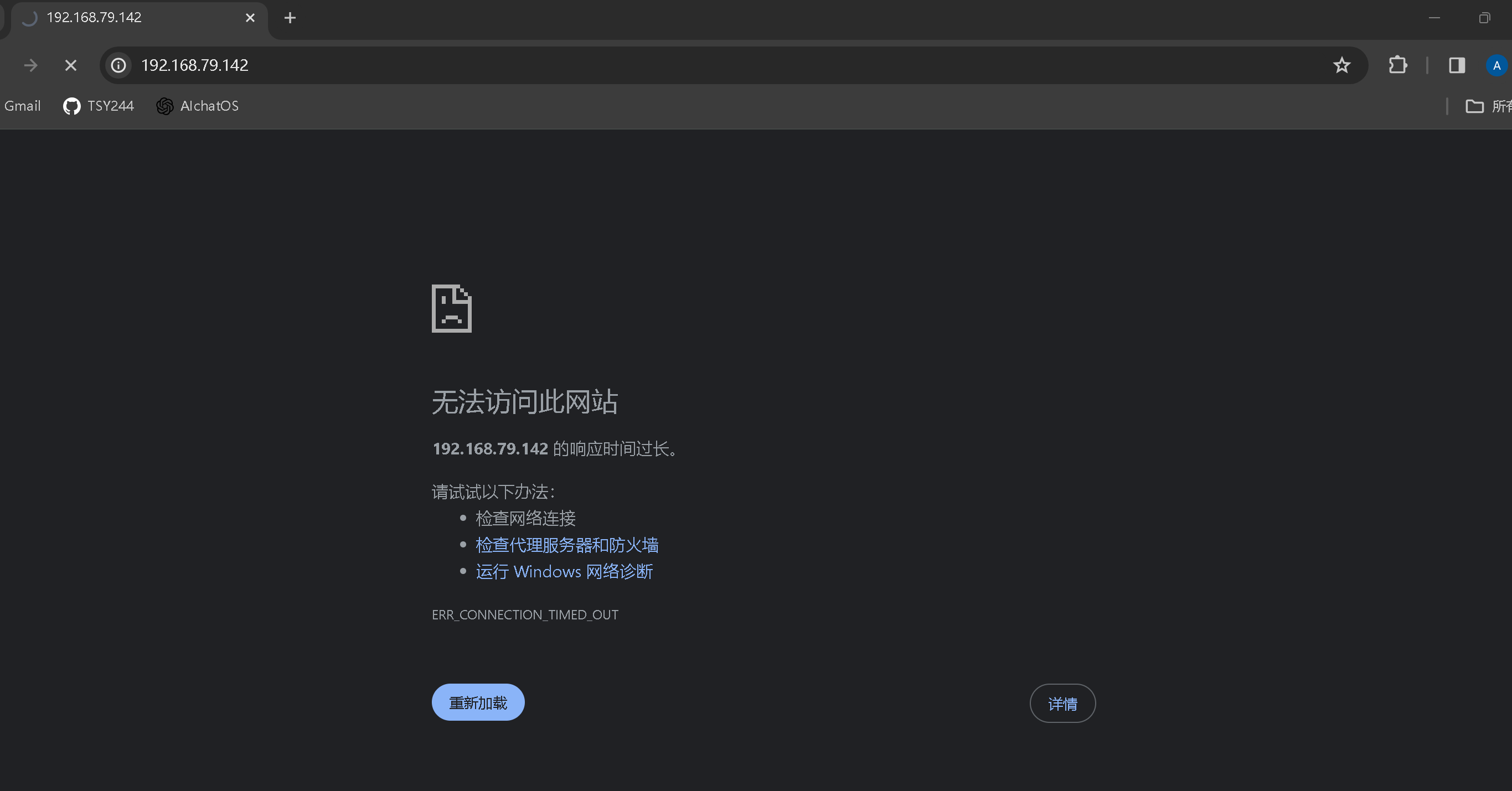The image size is (1512, 791).
Task: Open the Gmail bookmark
Action: pos(22,106)
